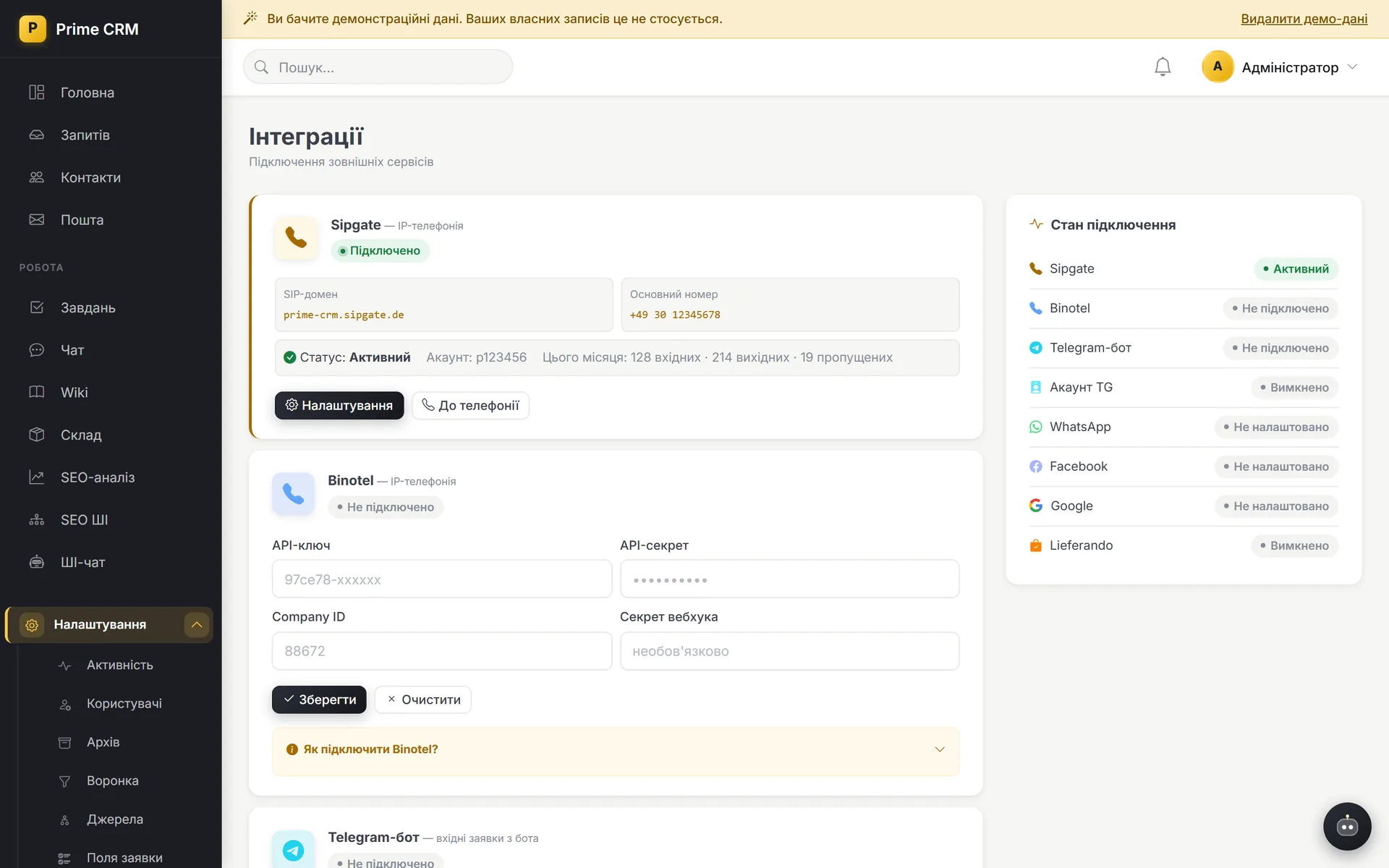The width and height of the screenshot is (1389, 868).
Task: Open Пошта in the sidebar
Action: pyautogui.click(x=82, y=220)
